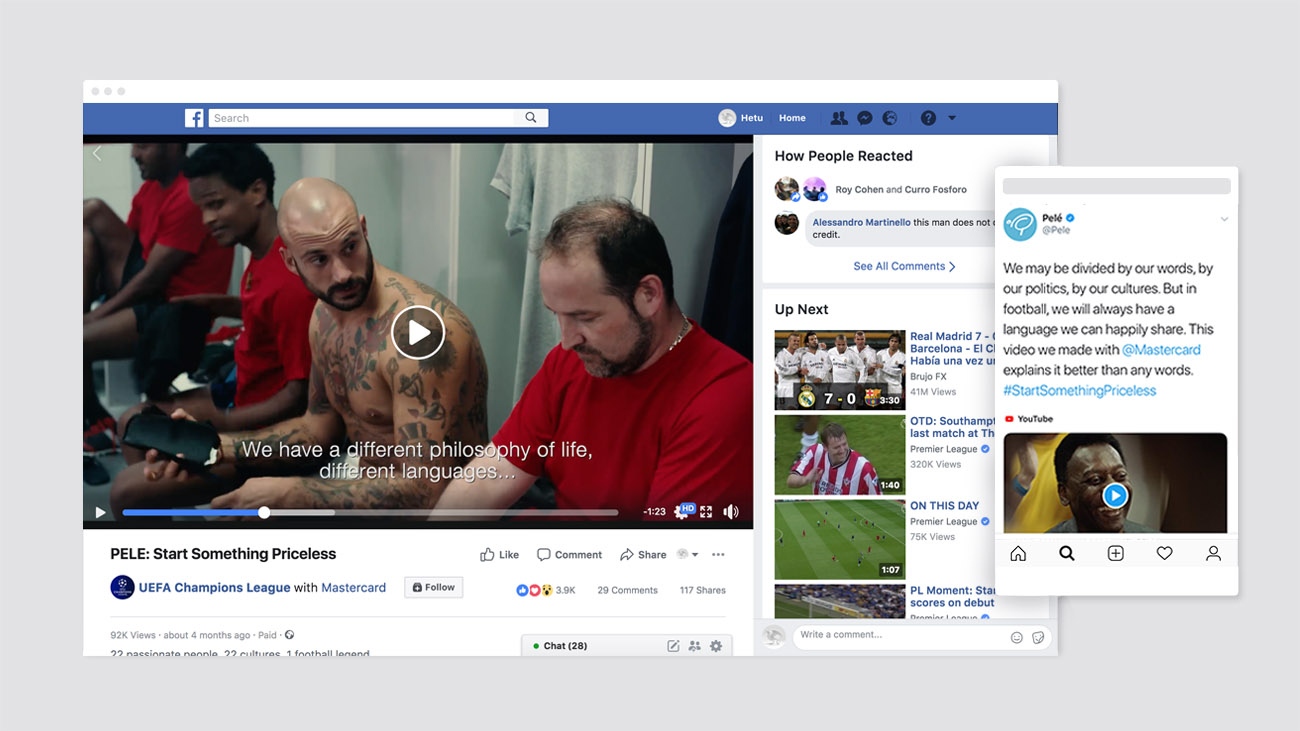This screenshot has height=731, width=1300.
Task: Tap the home icon in the card's bottom bar
Action: (x=1018, y=553)
